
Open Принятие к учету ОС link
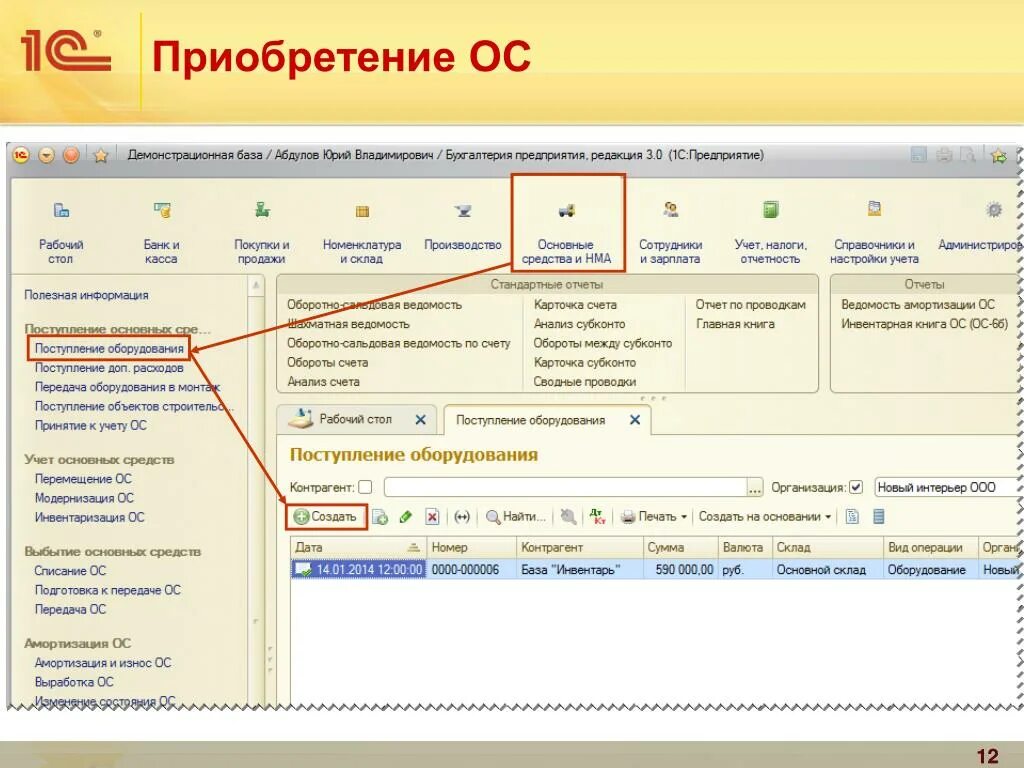[91, 426]
